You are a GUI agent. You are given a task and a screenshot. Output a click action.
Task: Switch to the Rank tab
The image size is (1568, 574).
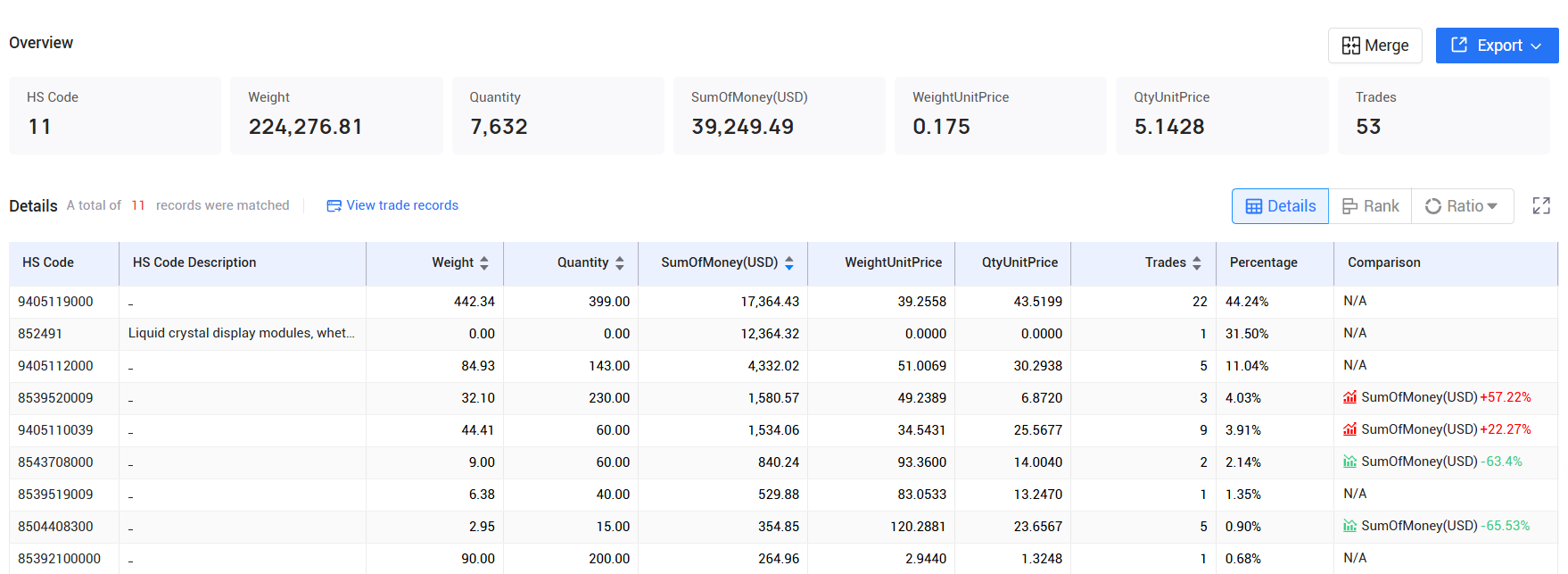click(x=1370, y=206)
